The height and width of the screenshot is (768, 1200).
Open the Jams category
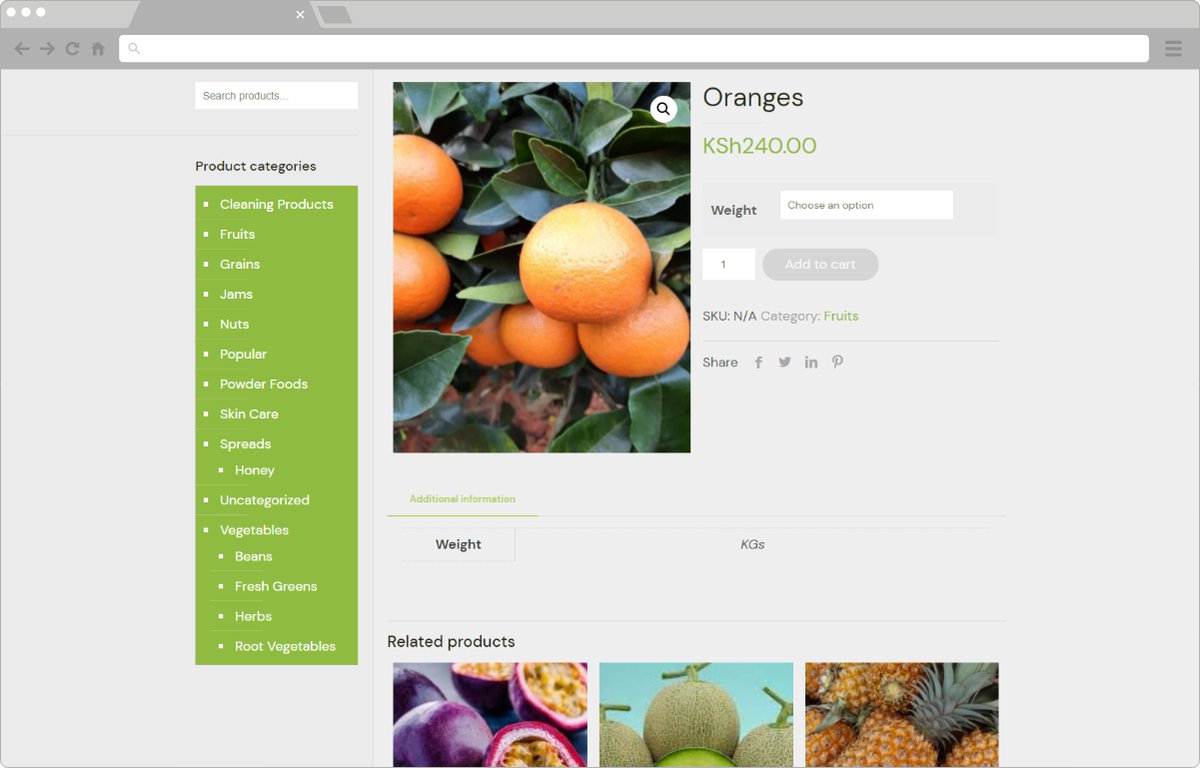click(236, 294)
